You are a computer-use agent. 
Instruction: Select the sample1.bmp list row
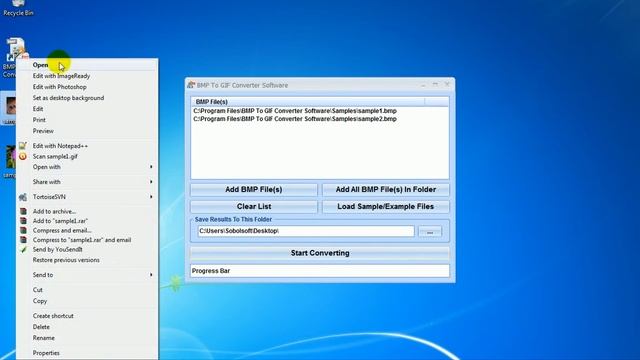tap(320, 111)
